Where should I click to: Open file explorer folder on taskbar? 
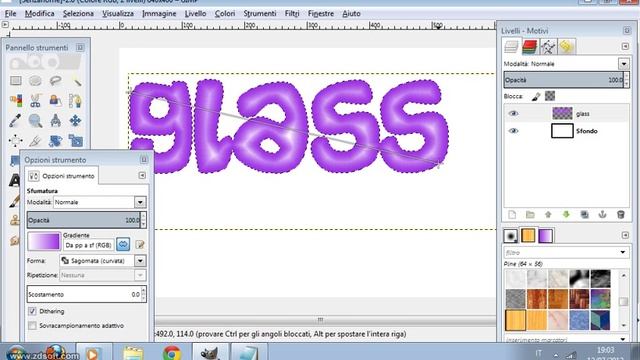[133, 353]
